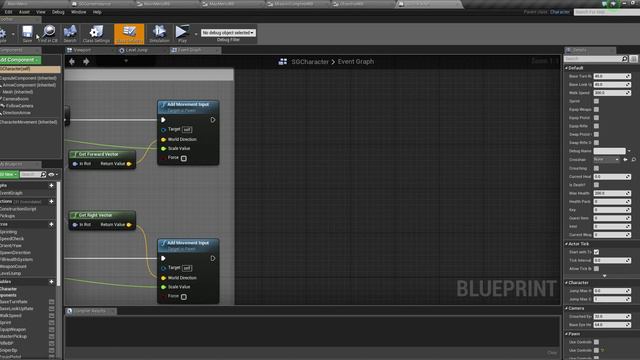Add new function with Functions plus icon

(51, 202)
